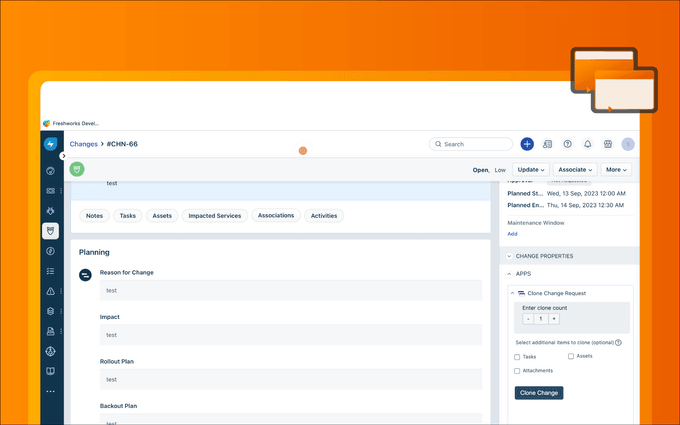This screenshot has height=425, width=680.
Task: Open the Changes module in sidebar
Action: [x=50, y=231]
